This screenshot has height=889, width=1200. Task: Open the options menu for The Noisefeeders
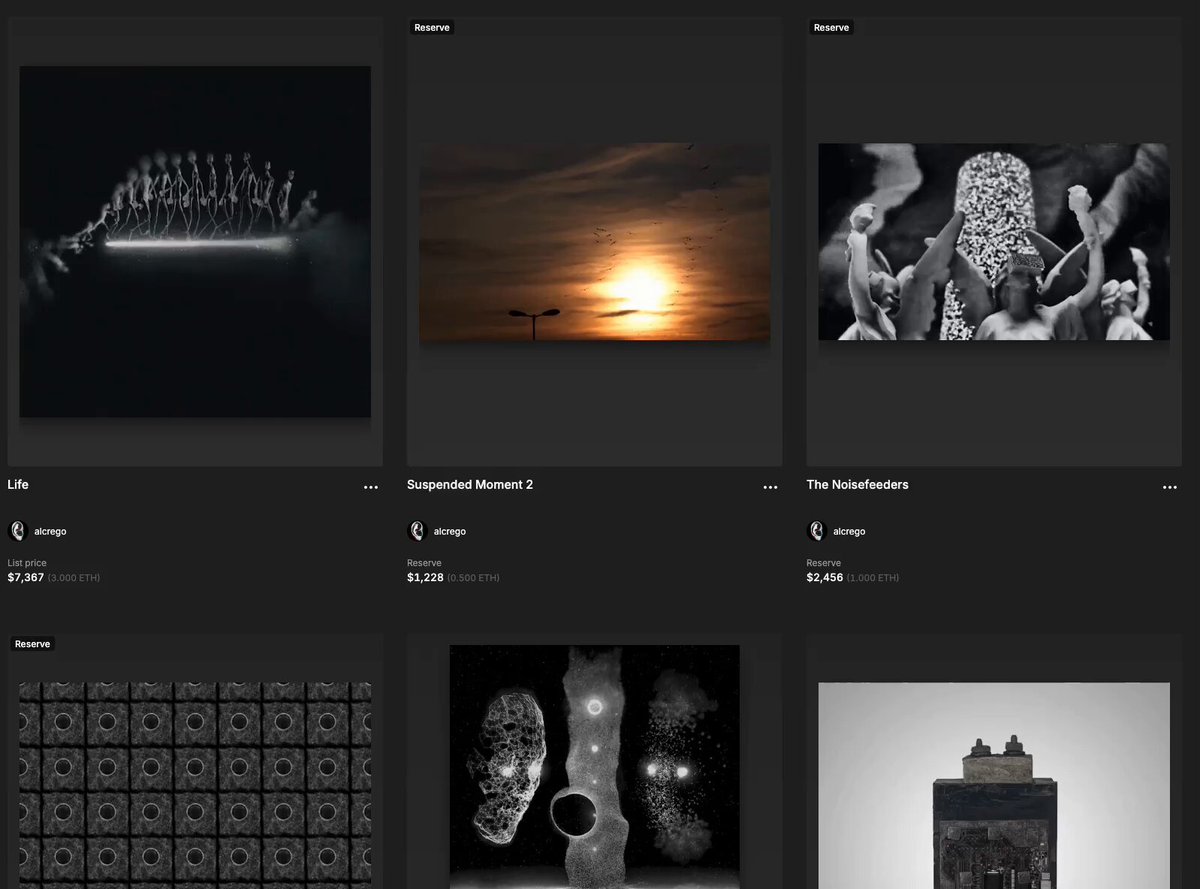1170,487
